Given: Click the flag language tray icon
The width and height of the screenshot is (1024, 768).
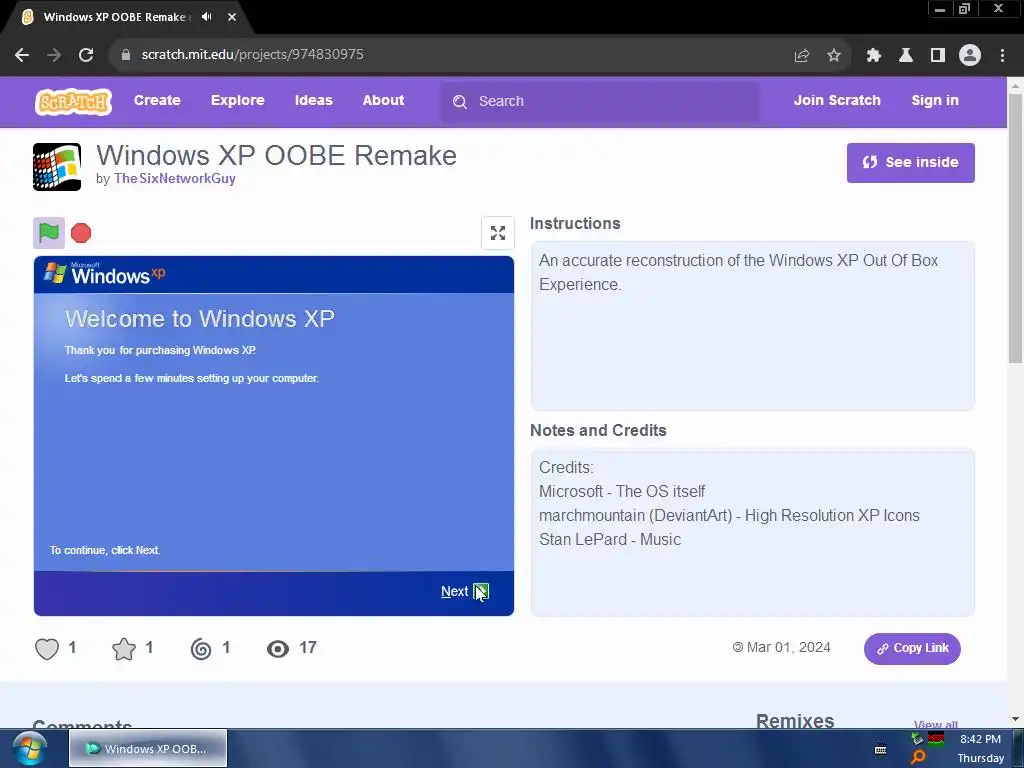Looking at the screenshot, I should (936, 739).
